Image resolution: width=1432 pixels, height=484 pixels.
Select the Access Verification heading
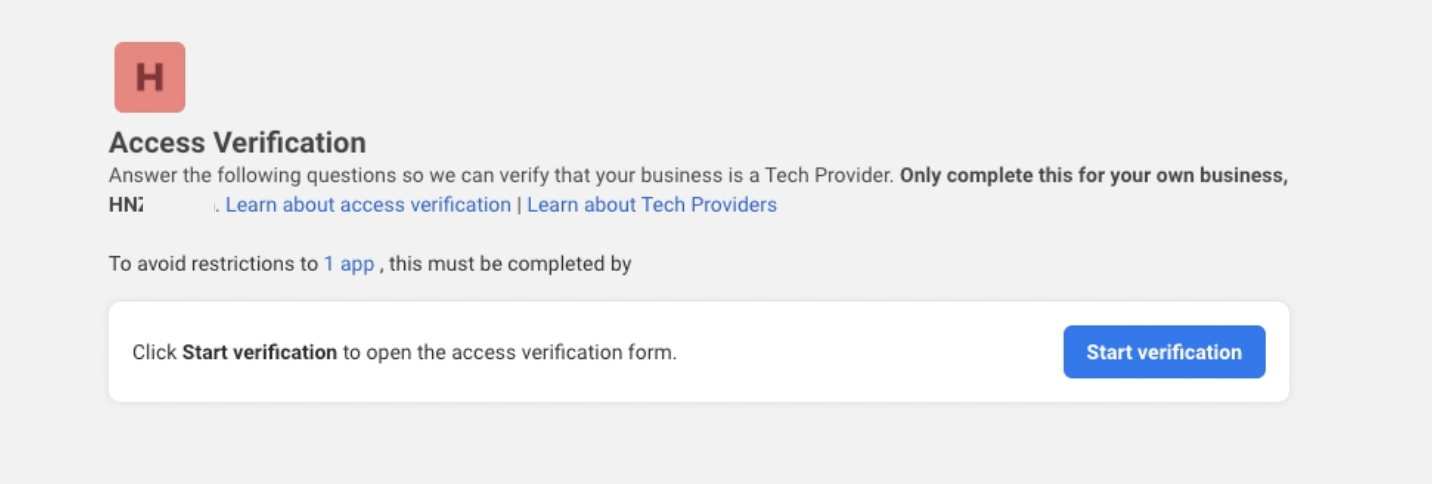(x=237, y=143)
